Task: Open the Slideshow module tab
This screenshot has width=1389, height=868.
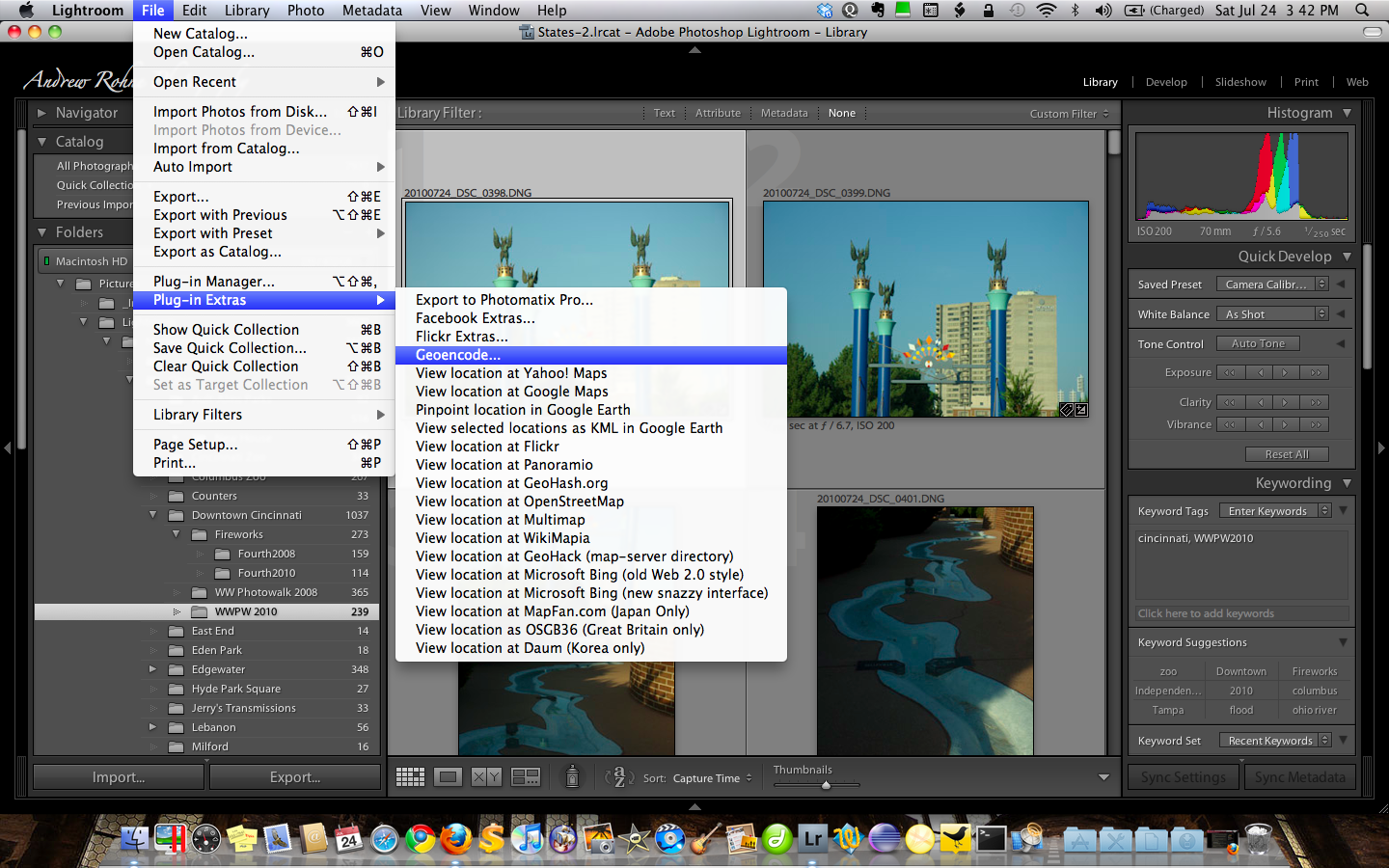Action: [1240, 82]
